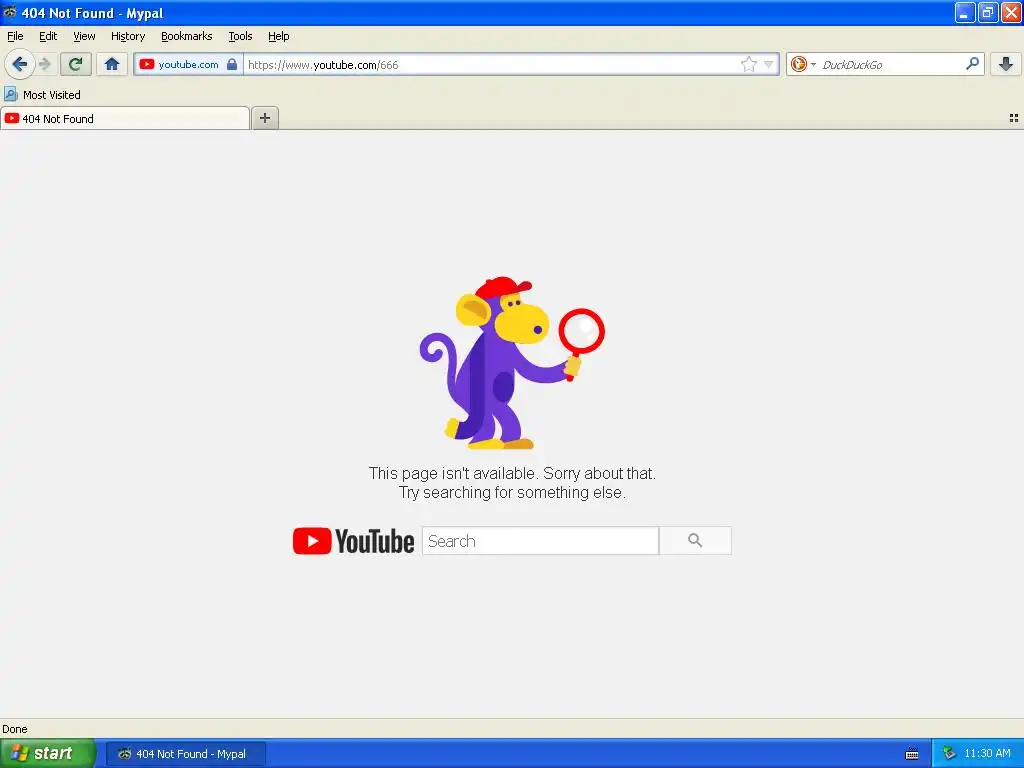This screenshot has width=1024, height=768.
Task: Open the Edit menu
Action: 48,36
